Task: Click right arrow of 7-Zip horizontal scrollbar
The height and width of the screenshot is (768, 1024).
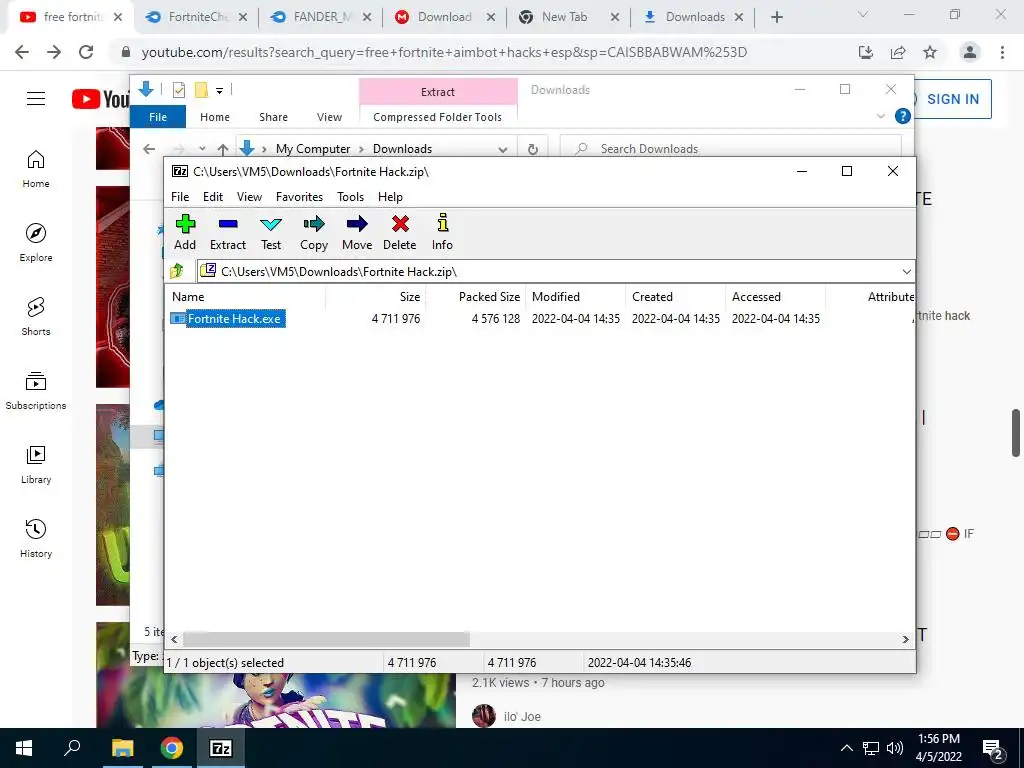Action: point(905,639)
